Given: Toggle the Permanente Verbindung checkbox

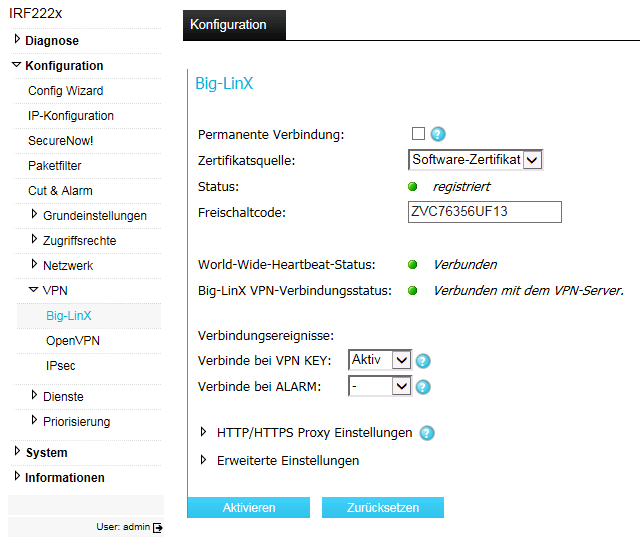Looking at the screenshot, I should (x=418, y=133).
